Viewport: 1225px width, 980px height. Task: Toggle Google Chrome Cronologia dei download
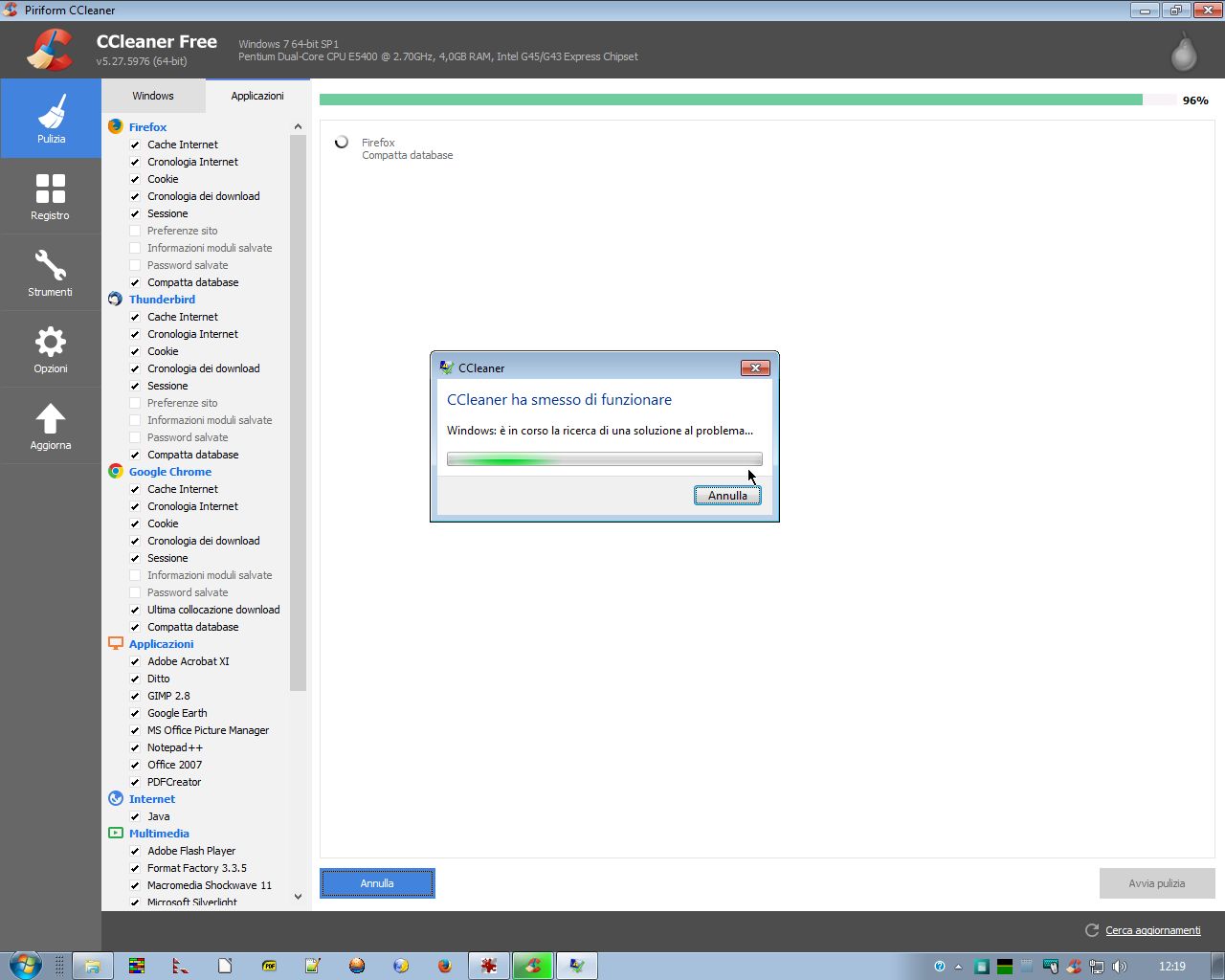(135, 541)
